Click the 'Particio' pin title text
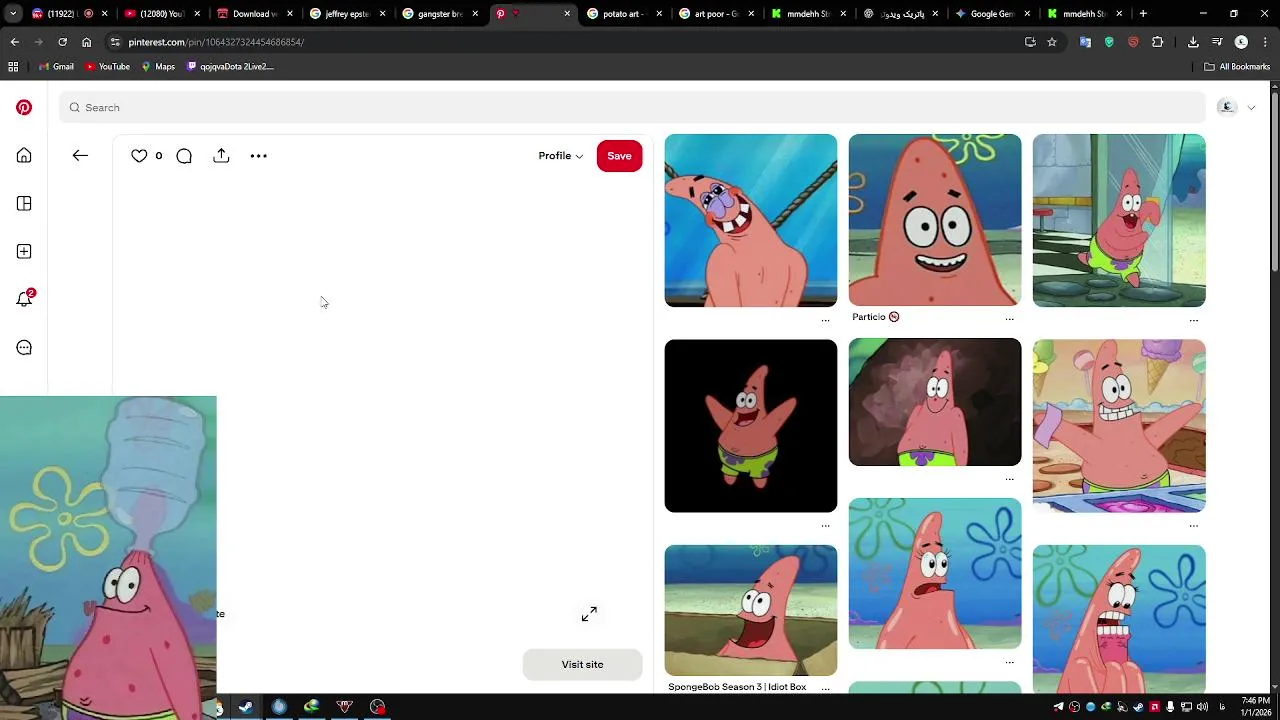 pos(869,317)
